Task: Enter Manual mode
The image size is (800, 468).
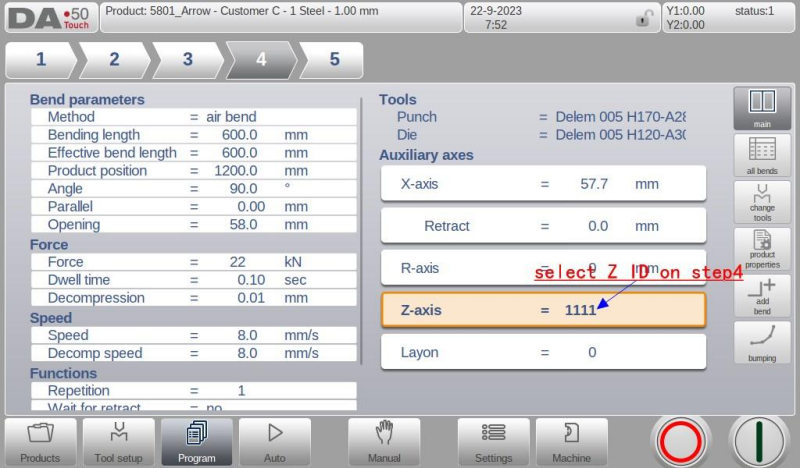Action: tap(384, 442)
